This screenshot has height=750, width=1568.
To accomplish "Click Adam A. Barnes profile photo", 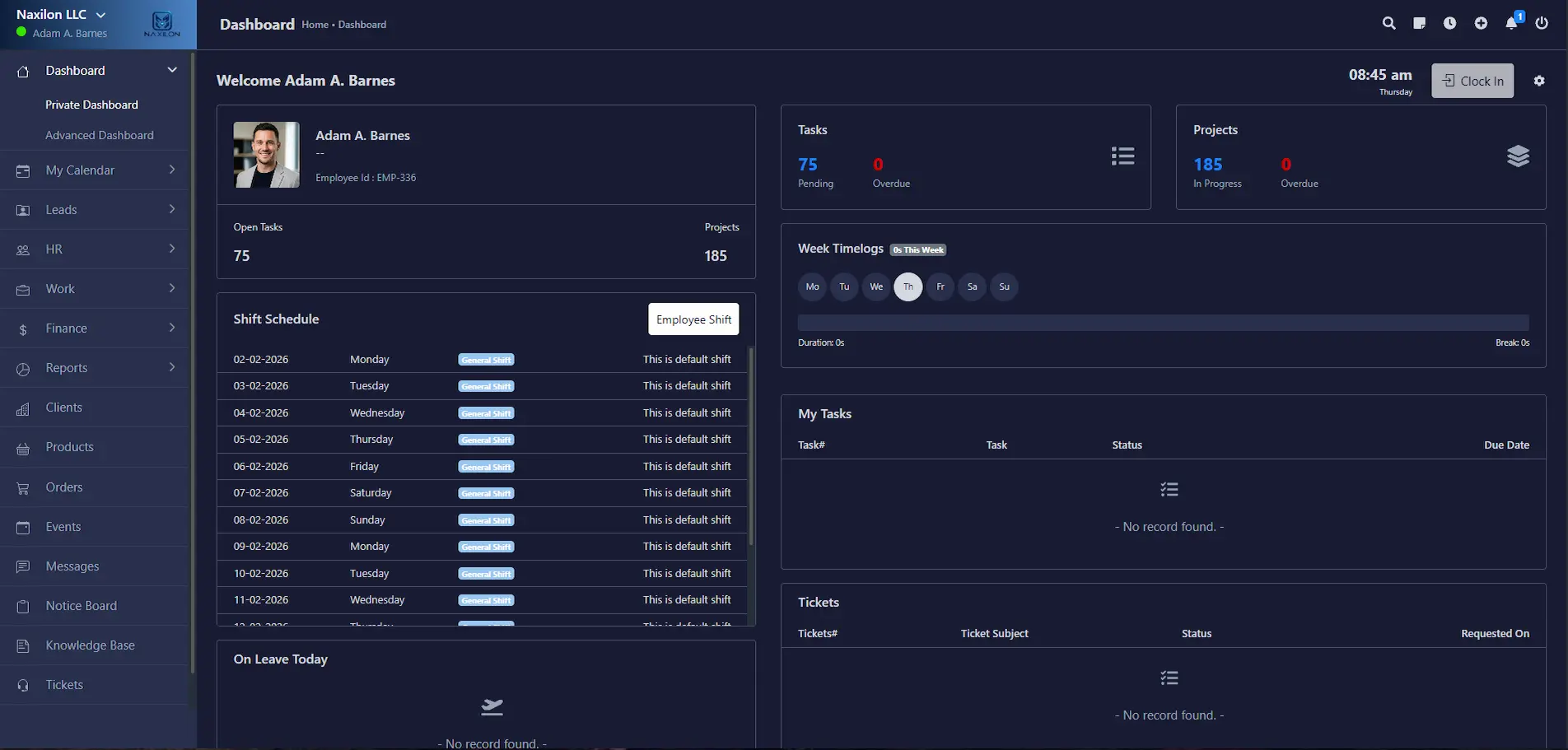I will pyautogui.click(x=266, y=155).
